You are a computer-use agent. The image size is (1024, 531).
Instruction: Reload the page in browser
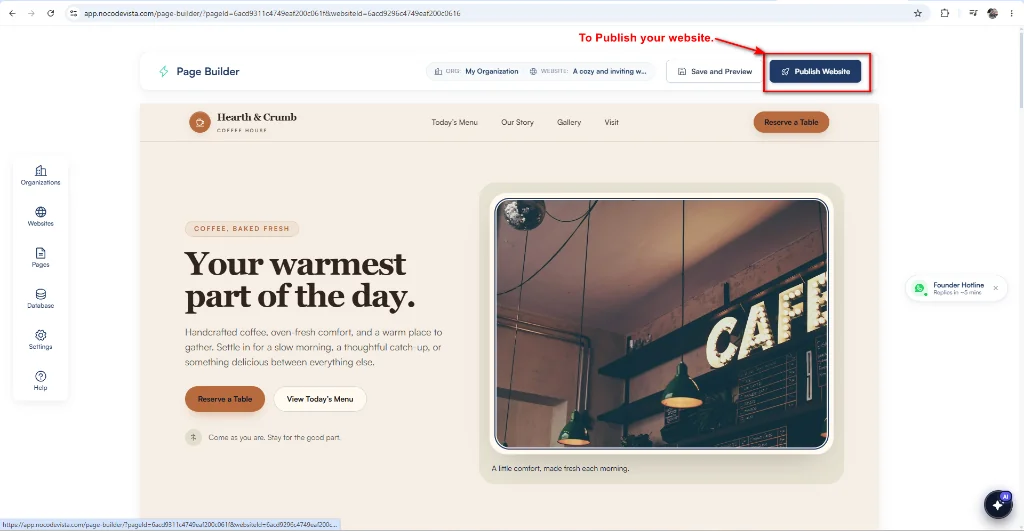click(50, 13)
